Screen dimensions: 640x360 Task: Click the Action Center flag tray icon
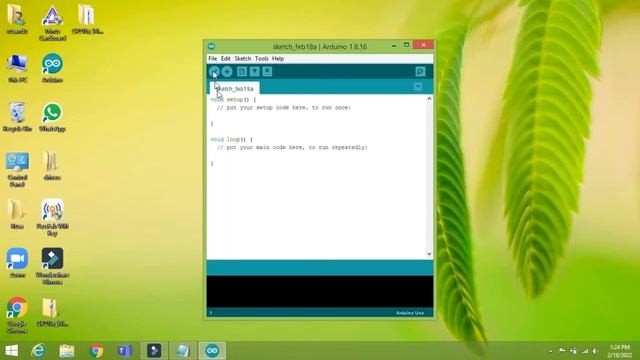(562, 351)
